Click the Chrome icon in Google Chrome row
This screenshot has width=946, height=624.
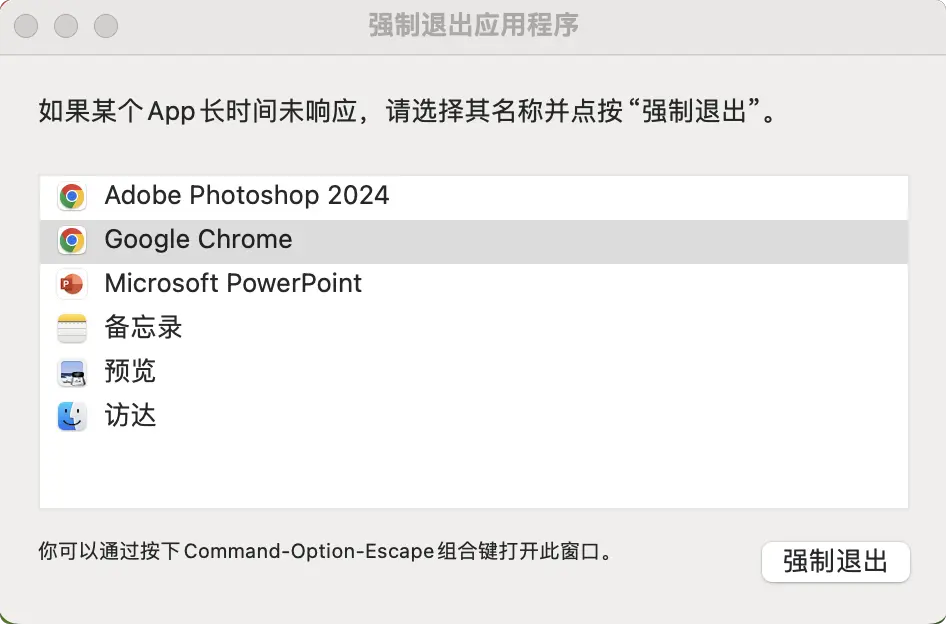[x=71, y=240]
